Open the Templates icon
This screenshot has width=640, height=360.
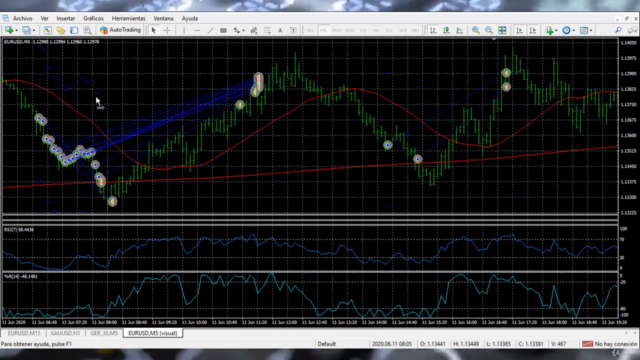[584, 30]
